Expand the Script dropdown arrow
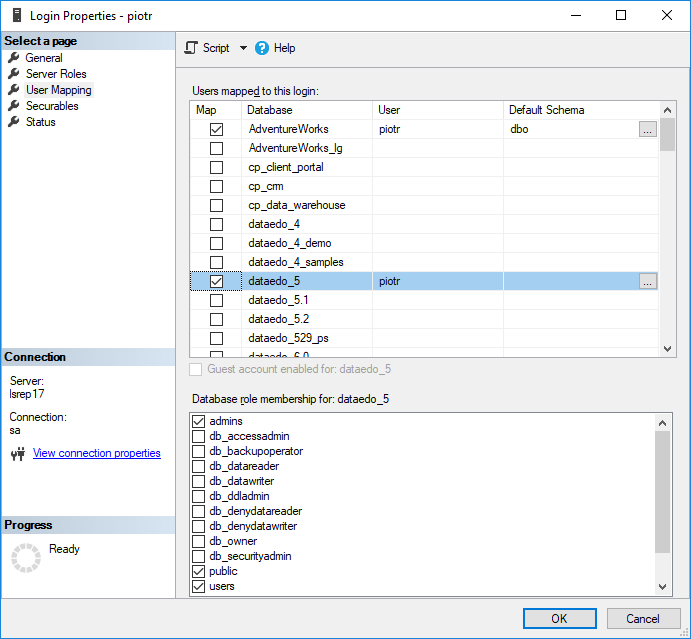 pyautogui.click(x=243, y=48)
